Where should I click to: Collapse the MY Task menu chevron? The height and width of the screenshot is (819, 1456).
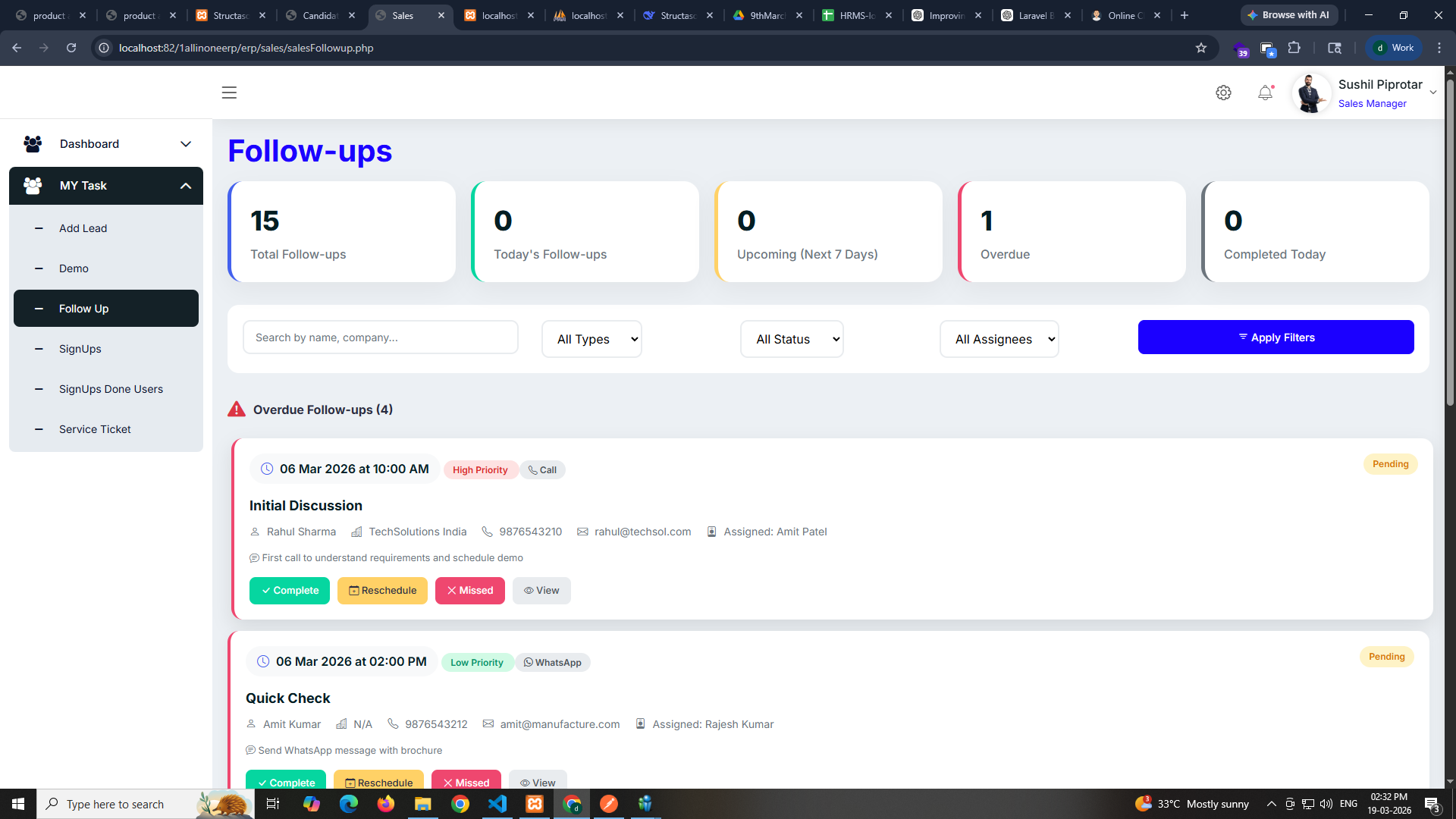click(x=186, y=186)
